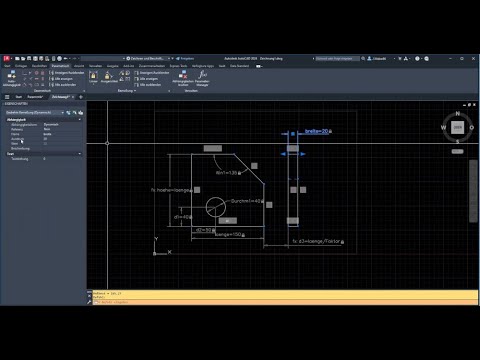Switch to the Einfügen ribbon tab
480x360 pixels.
coord(21,66)
